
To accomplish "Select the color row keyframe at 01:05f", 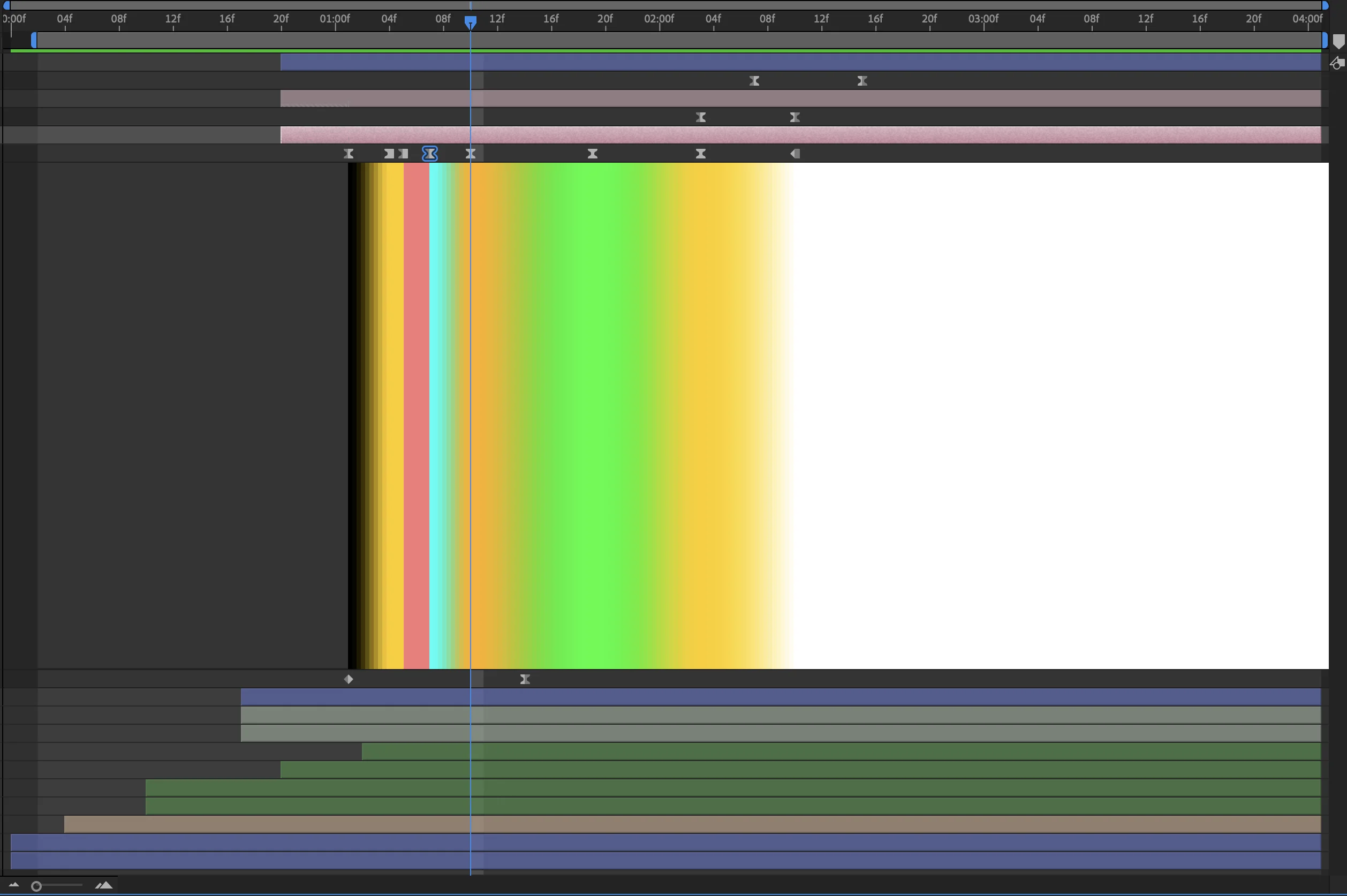I will point(404,154).
